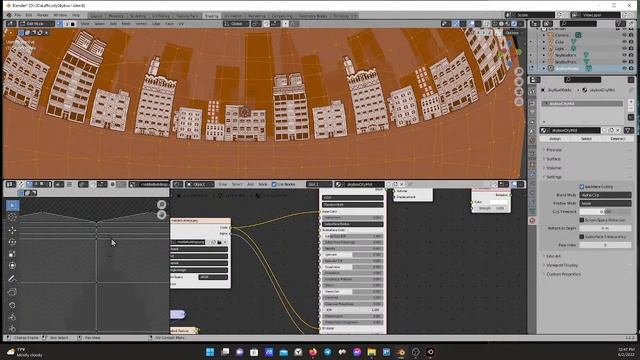Image resolution: width=640 pixels, height=360 pixels.
Task: Select the UV editor Grab sculpt tool
Action: point(12,305)
